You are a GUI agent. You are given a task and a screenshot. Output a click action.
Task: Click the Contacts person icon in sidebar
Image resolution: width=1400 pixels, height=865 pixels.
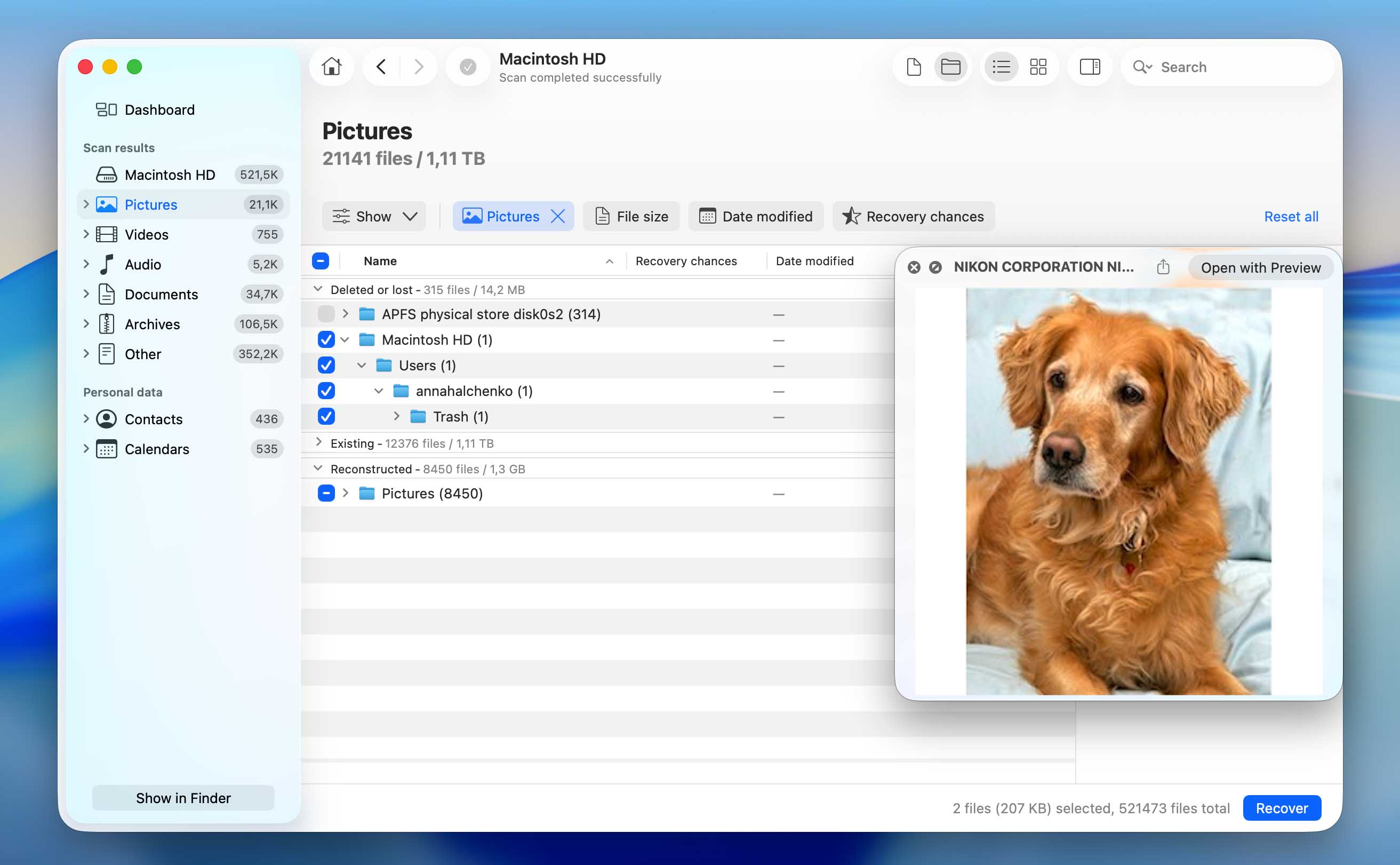click(x=106, y=419)
